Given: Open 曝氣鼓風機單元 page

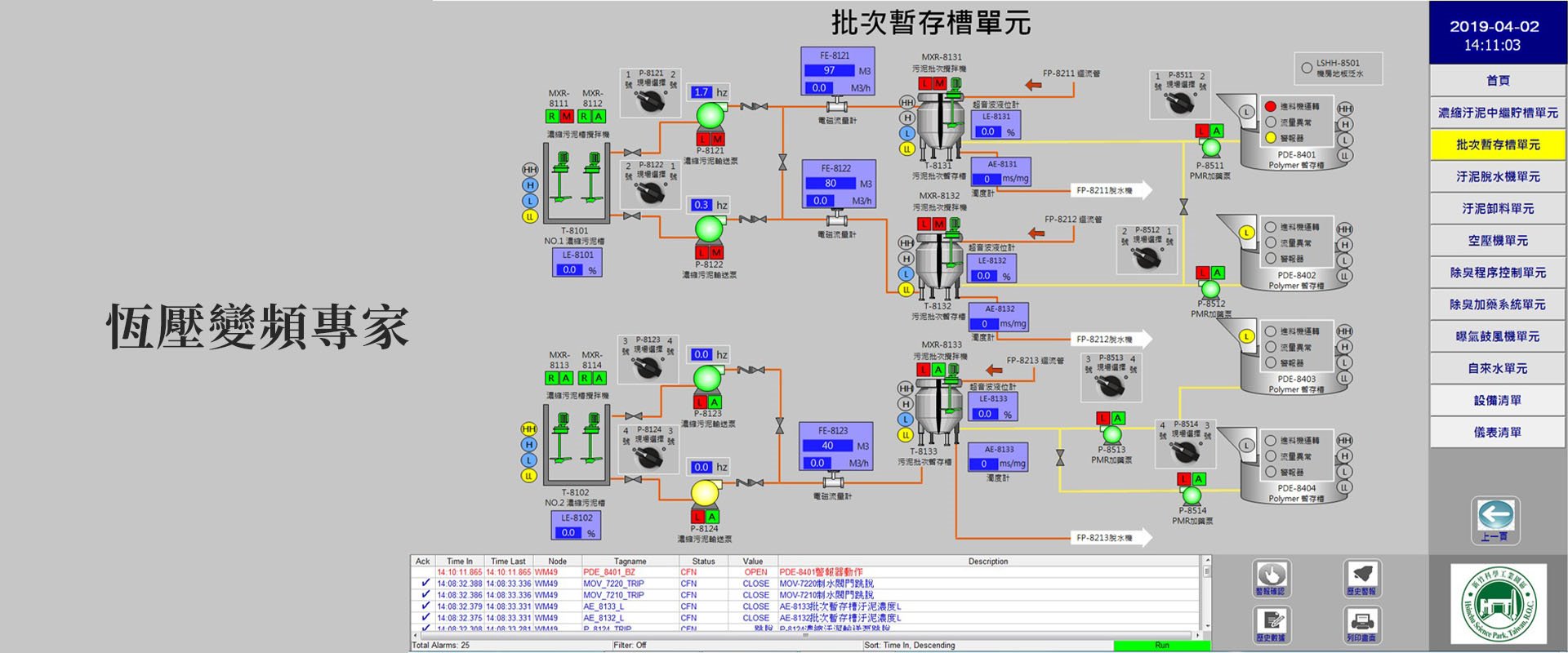Looking at the screenshot, I should coord(1498,336).
